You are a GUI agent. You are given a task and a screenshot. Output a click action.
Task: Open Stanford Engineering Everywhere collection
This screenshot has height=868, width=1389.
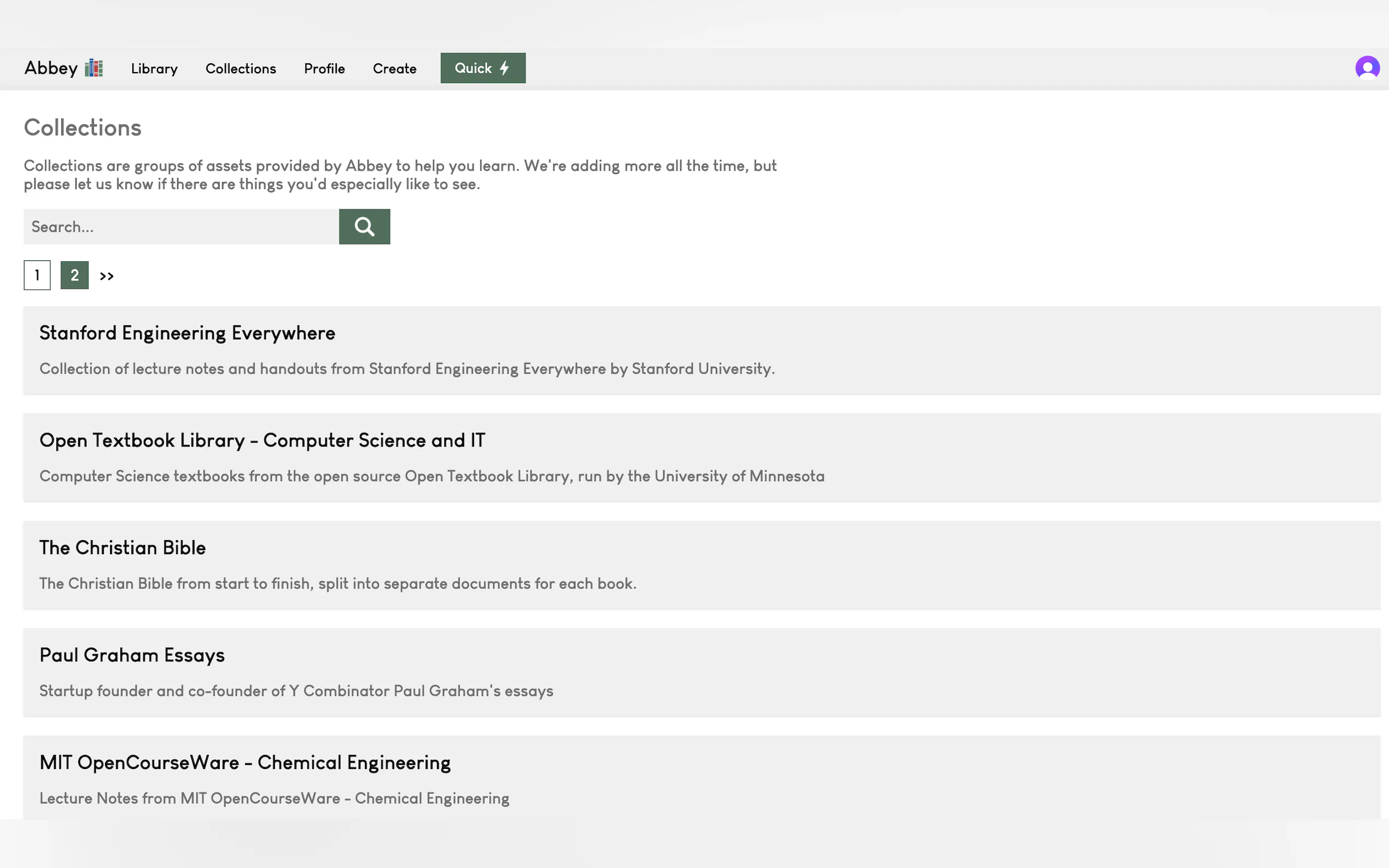point(187,333)
